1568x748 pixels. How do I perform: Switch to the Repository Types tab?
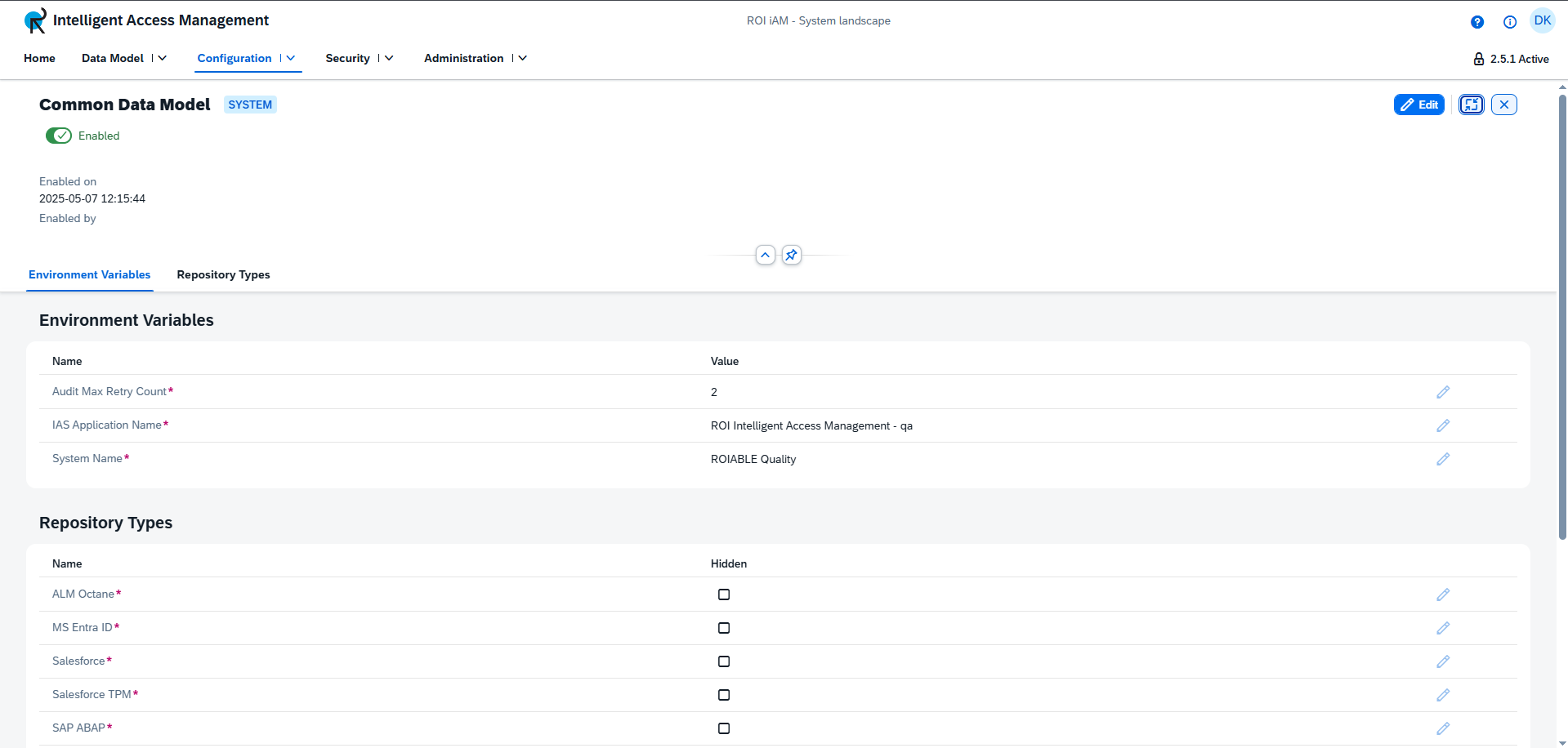pos(223,274)
